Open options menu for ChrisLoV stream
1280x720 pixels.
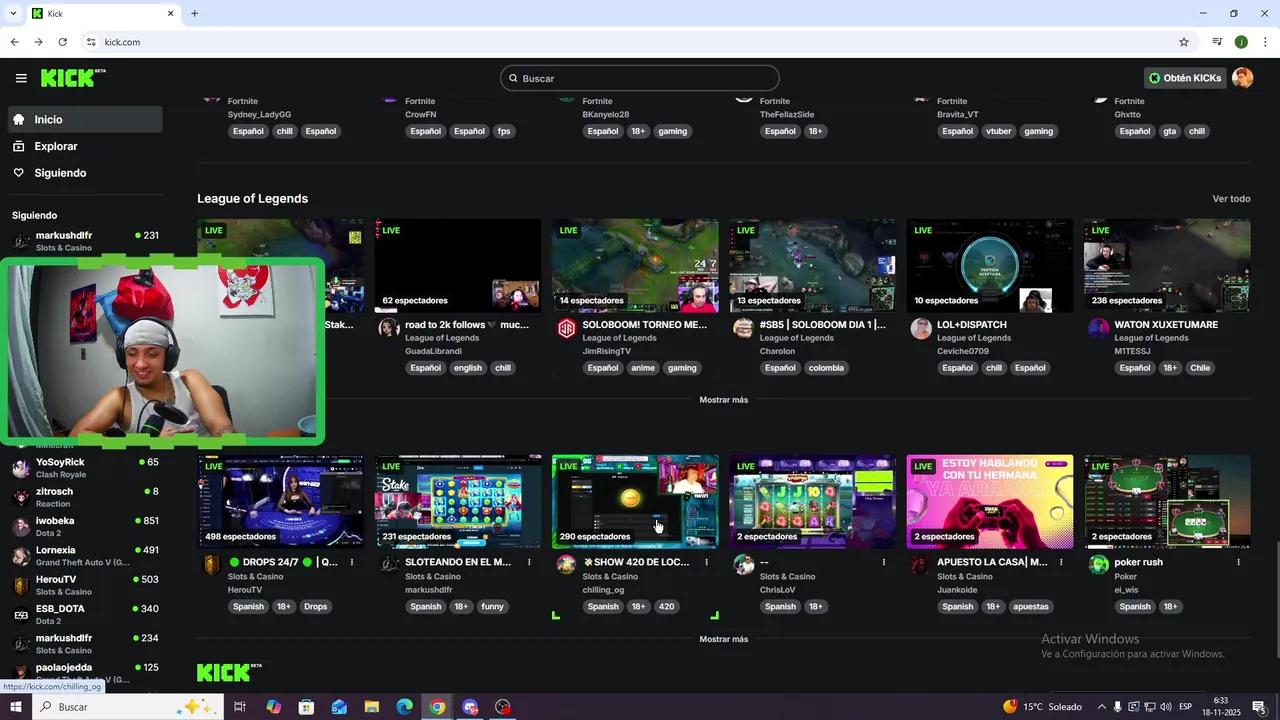coord(883,562)
